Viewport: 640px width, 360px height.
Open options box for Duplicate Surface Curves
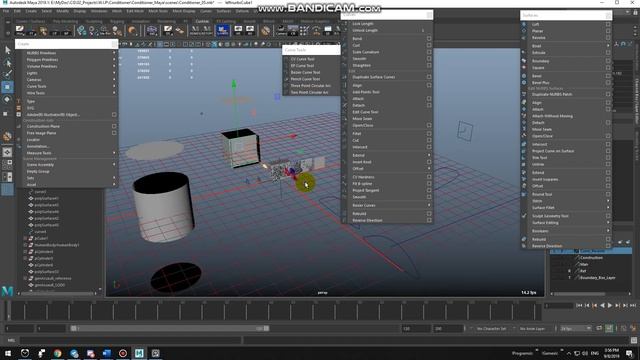(429, 77)
